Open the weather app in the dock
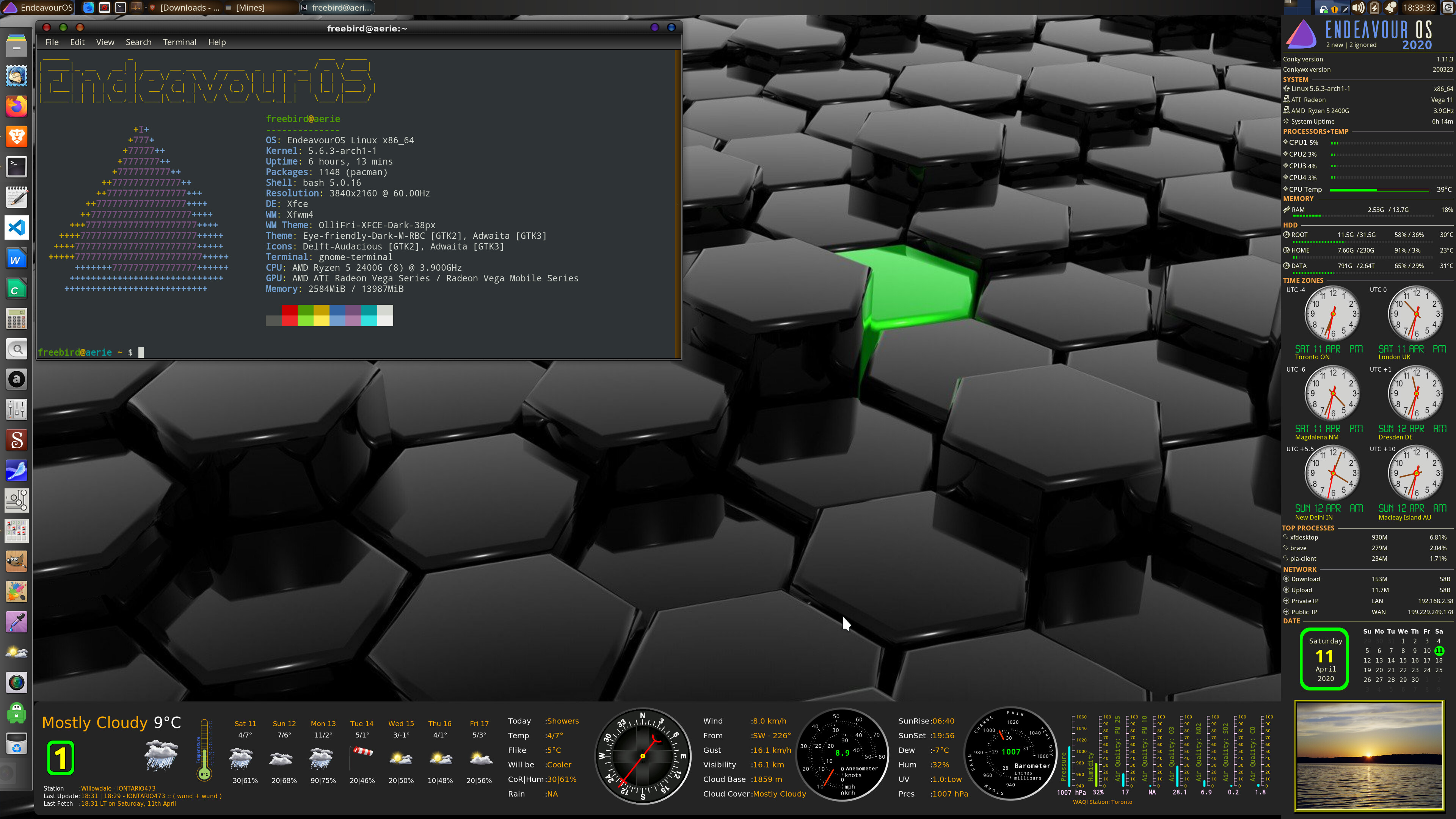This screenshot has height=819, width=1456. (16, 652)
